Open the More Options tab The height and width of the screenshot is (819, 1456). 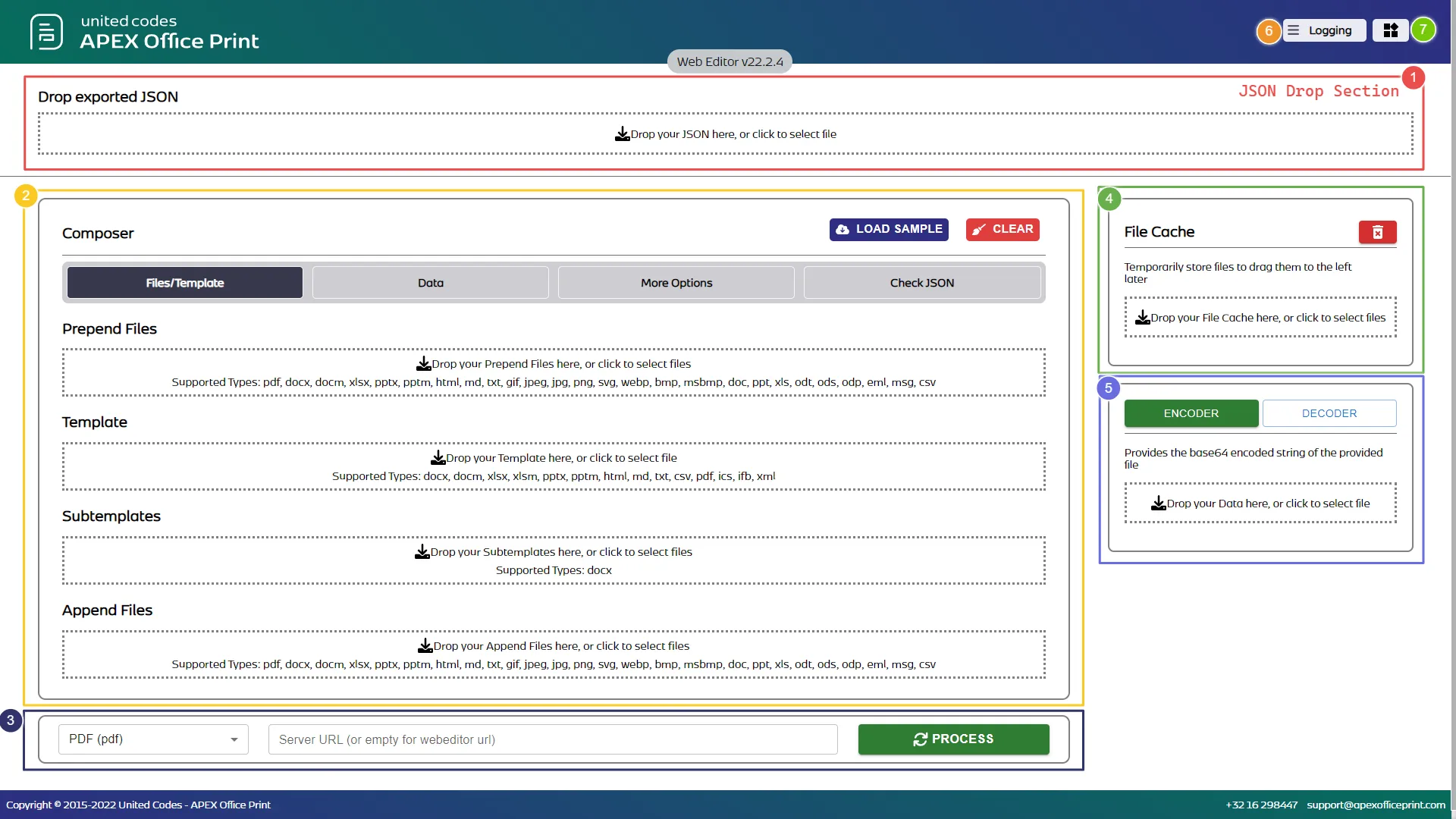pyautogui.click(x=676, y=283)
